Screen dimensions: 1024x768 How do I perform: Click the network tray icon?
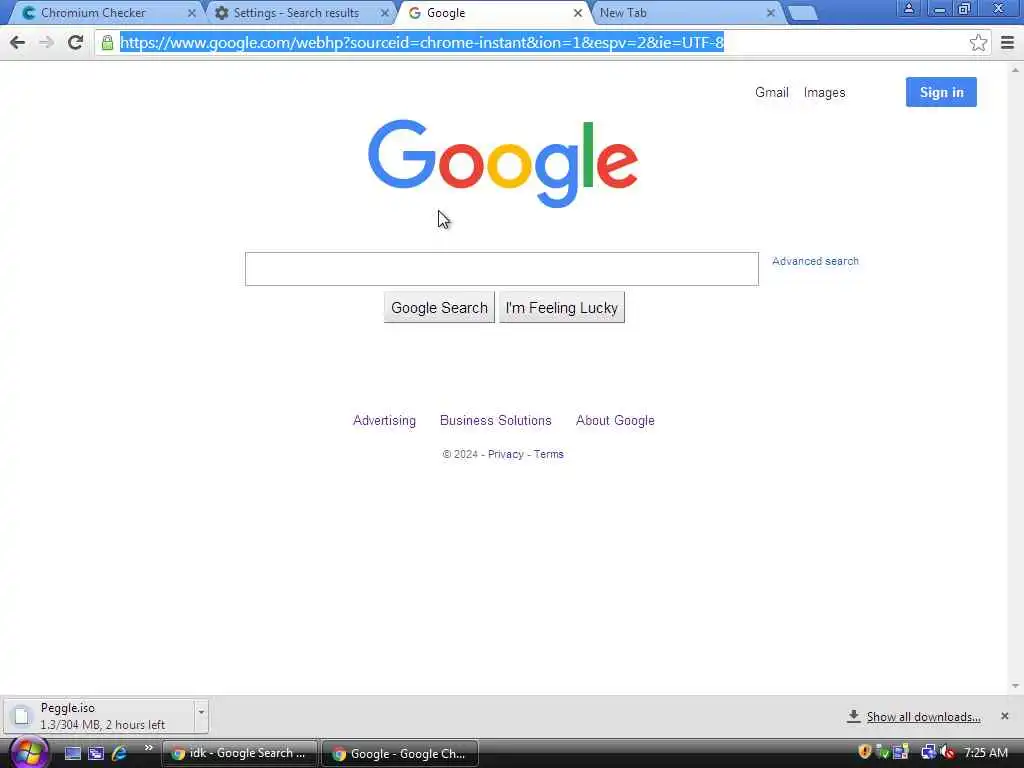[x=928, y=753]
